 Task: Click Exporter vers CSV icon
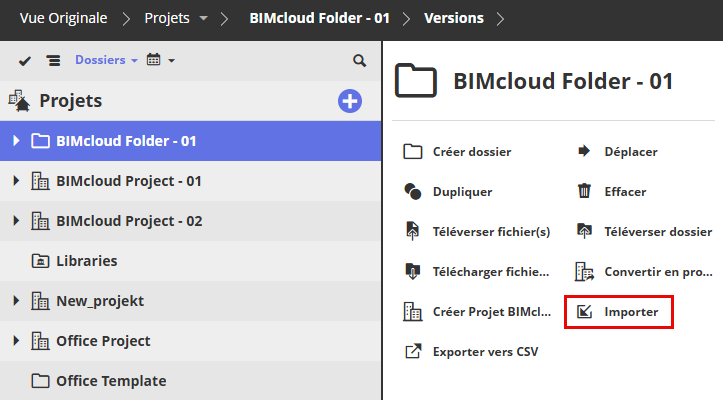pos(413,352)
